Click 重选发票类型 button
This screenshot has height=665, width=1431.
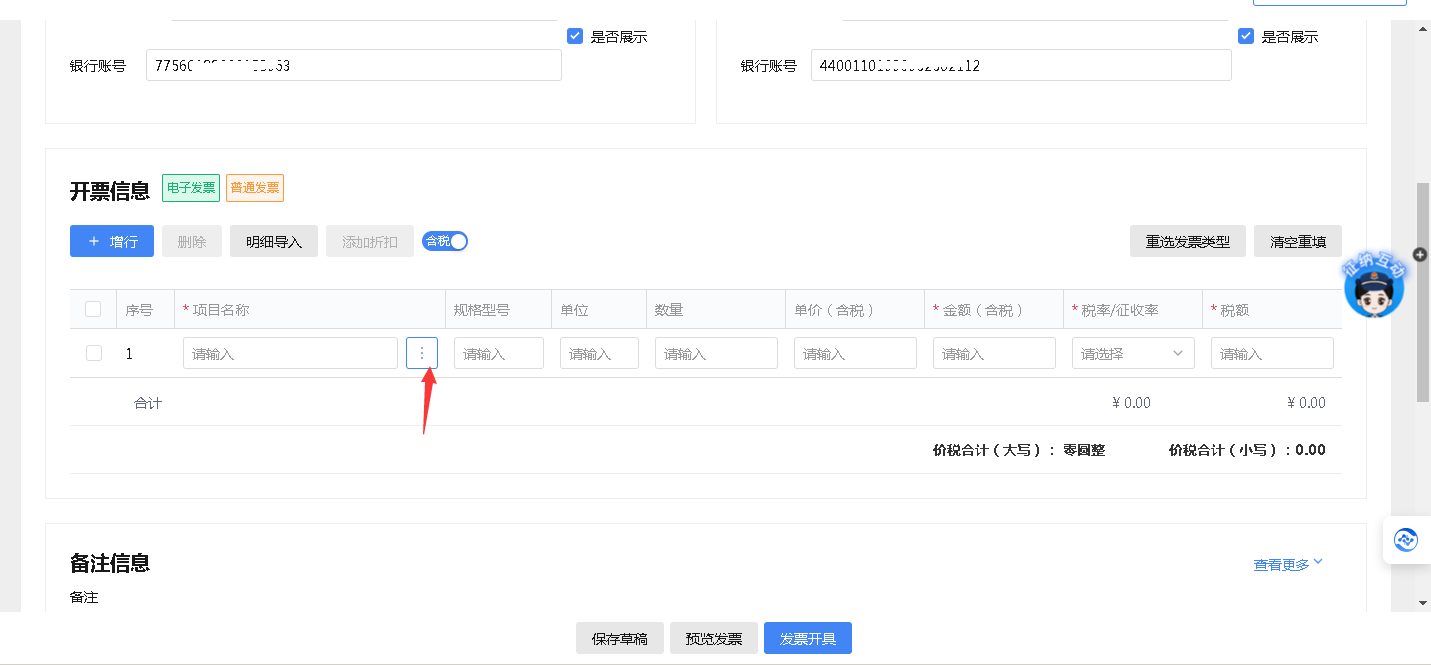[x=1188, y=241]
